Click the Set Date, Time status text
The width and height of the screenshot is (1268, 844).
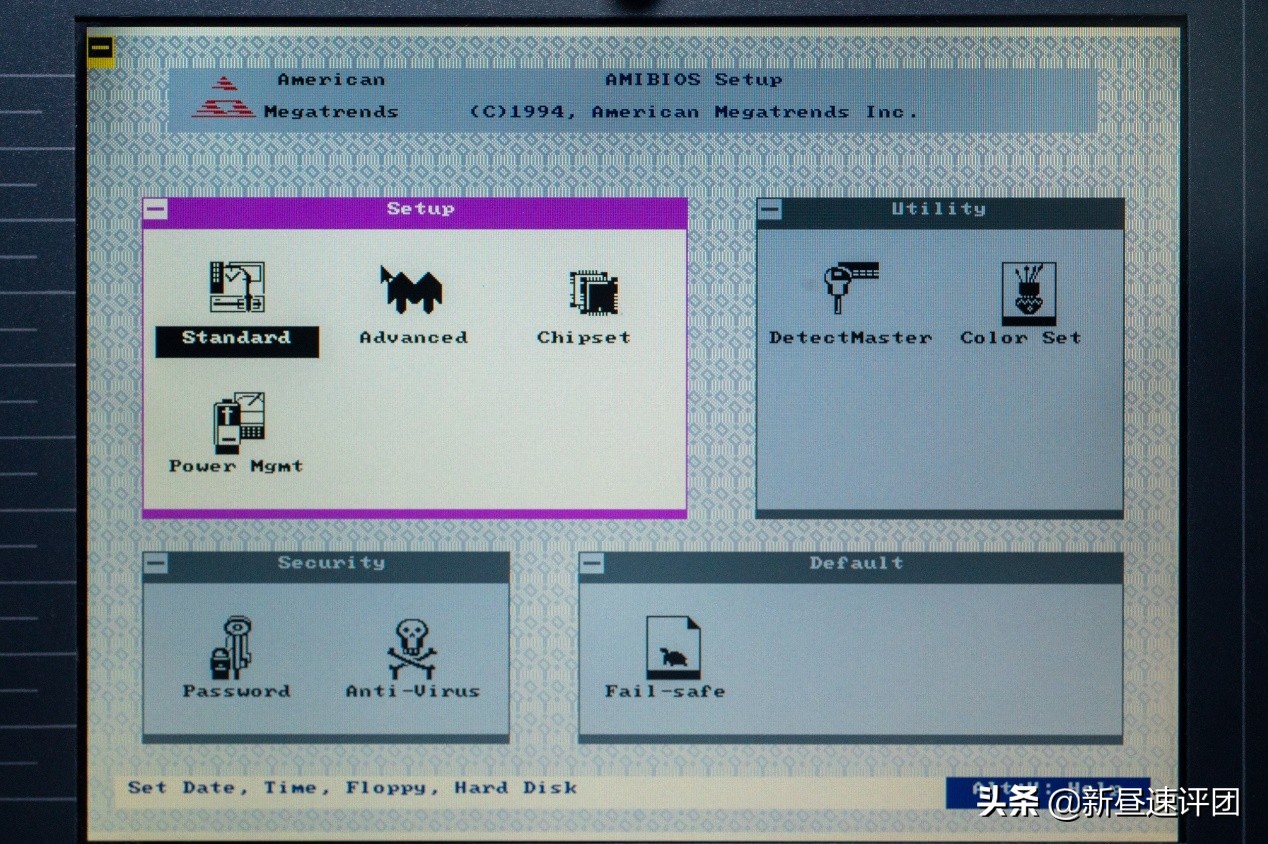click(x=352, y=788)
